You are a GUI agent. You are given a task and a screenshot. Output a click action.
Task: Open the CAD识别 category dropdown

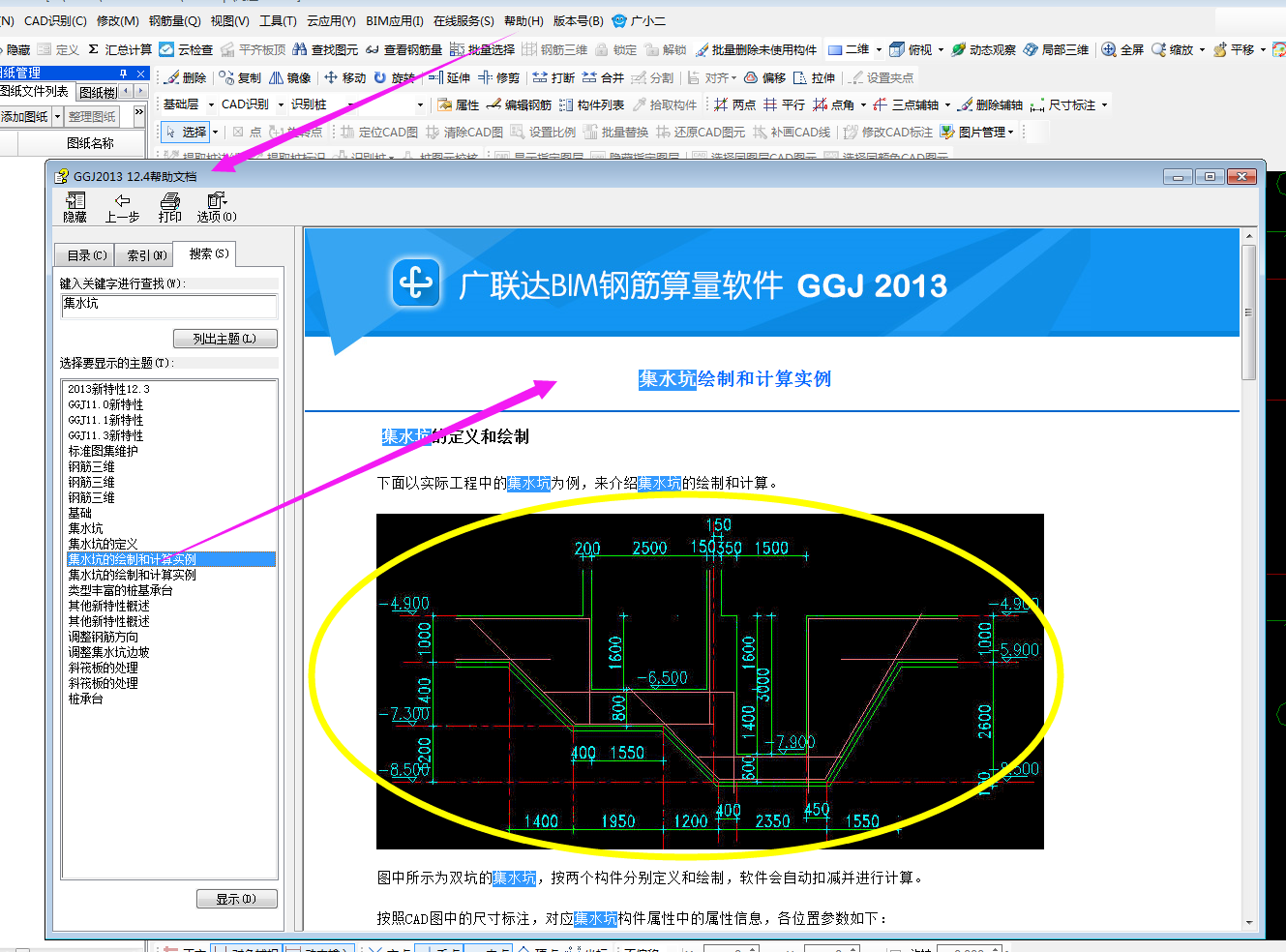point(282,104)
